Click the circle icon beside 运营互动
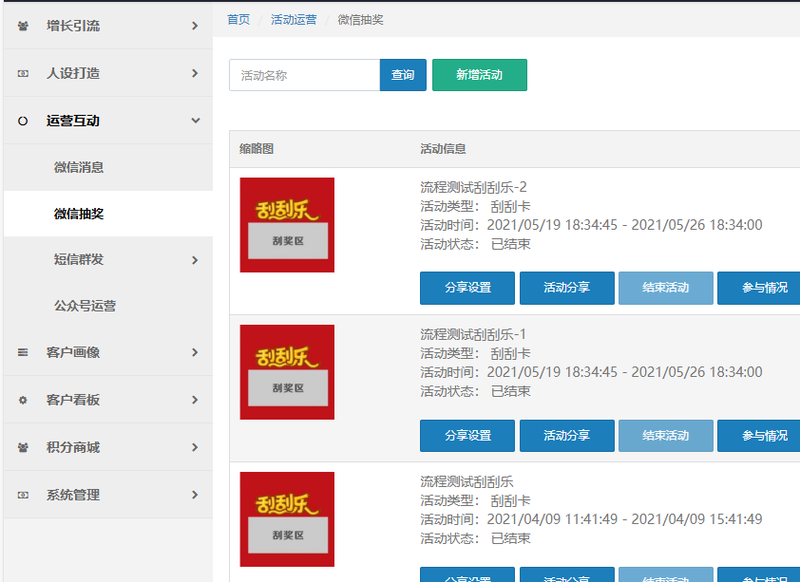Image resolution: width=800 pixels, height=582 pixels. (x=23, y=121)
